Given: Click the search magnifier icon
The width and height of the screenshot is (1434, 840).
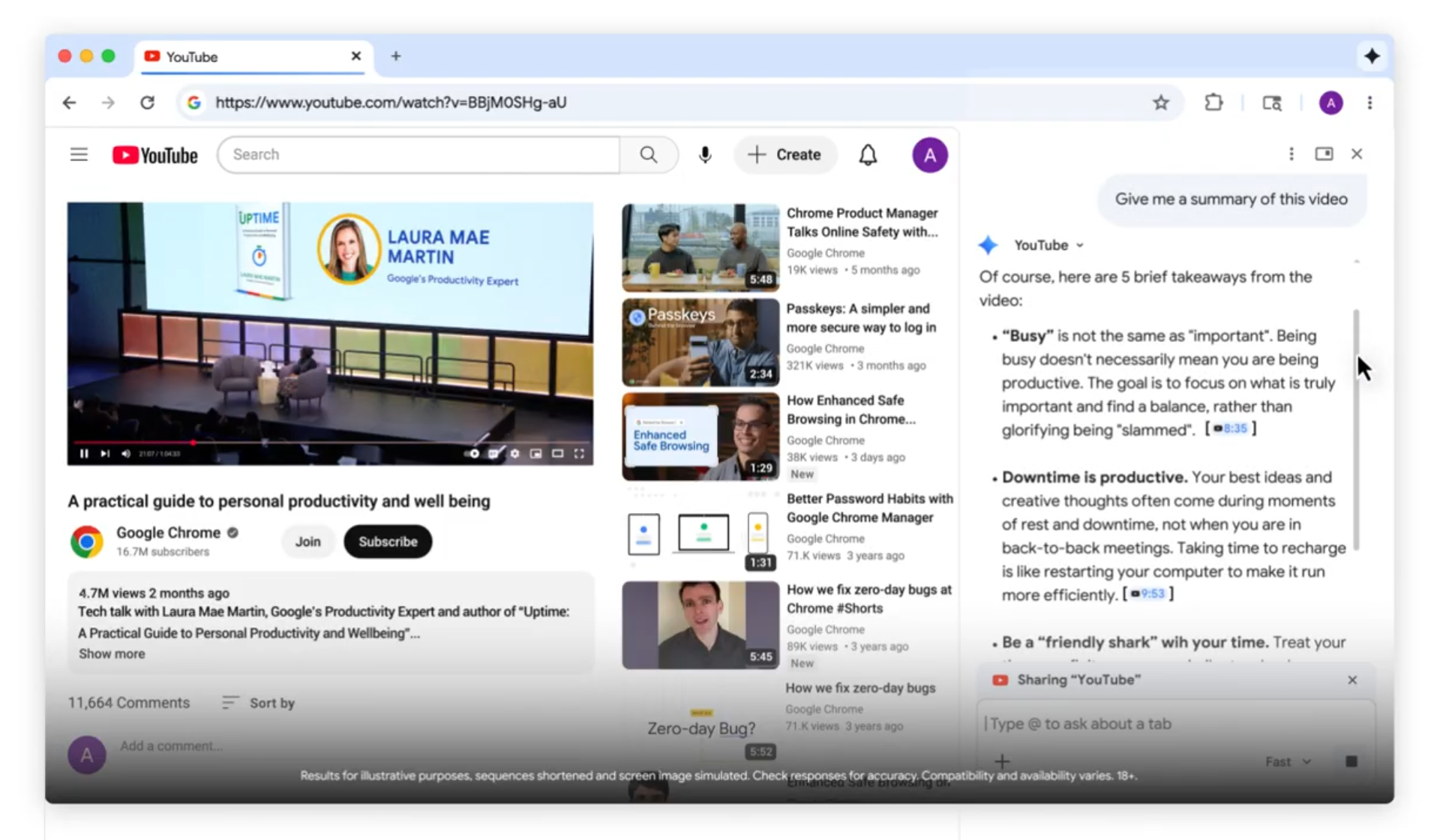Looking at the screenshot, I should tap(648, 154).
